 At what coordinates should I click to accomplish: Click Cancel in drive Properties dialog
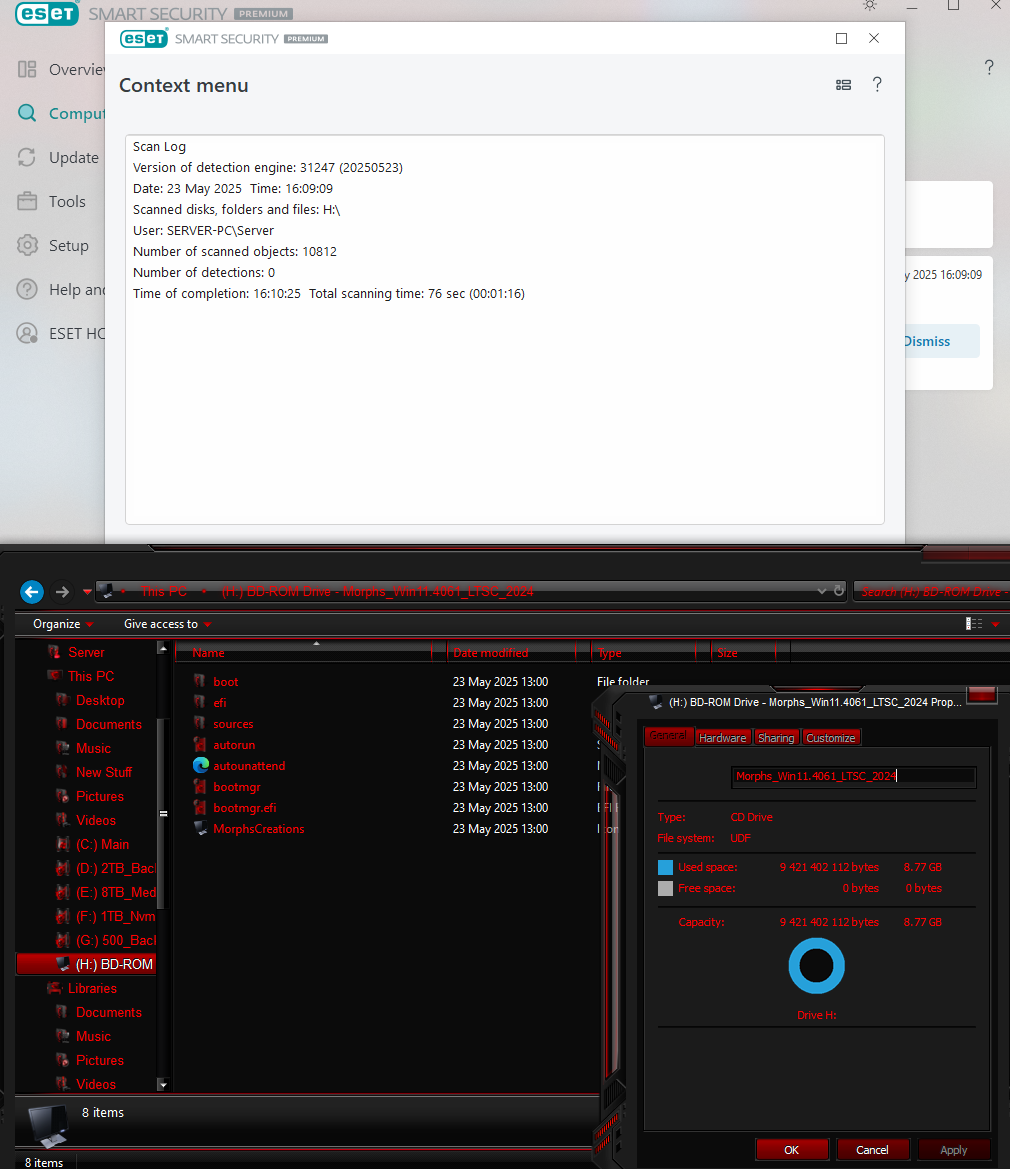coord(872,1150)
